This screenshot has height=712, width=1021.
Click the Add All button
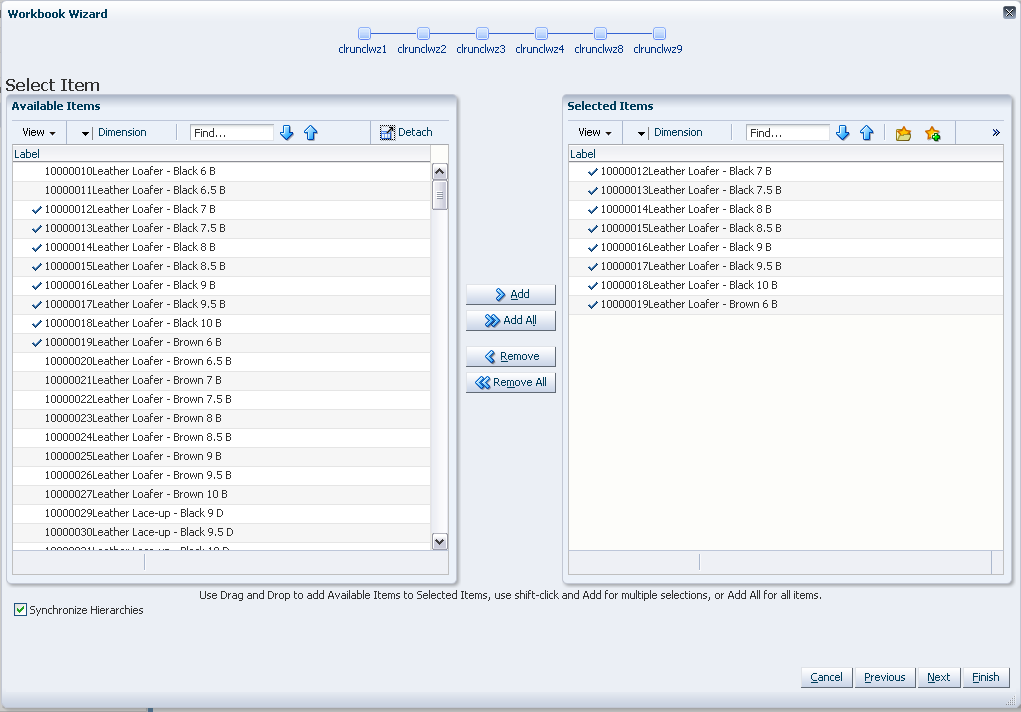[x=511, y=320]
